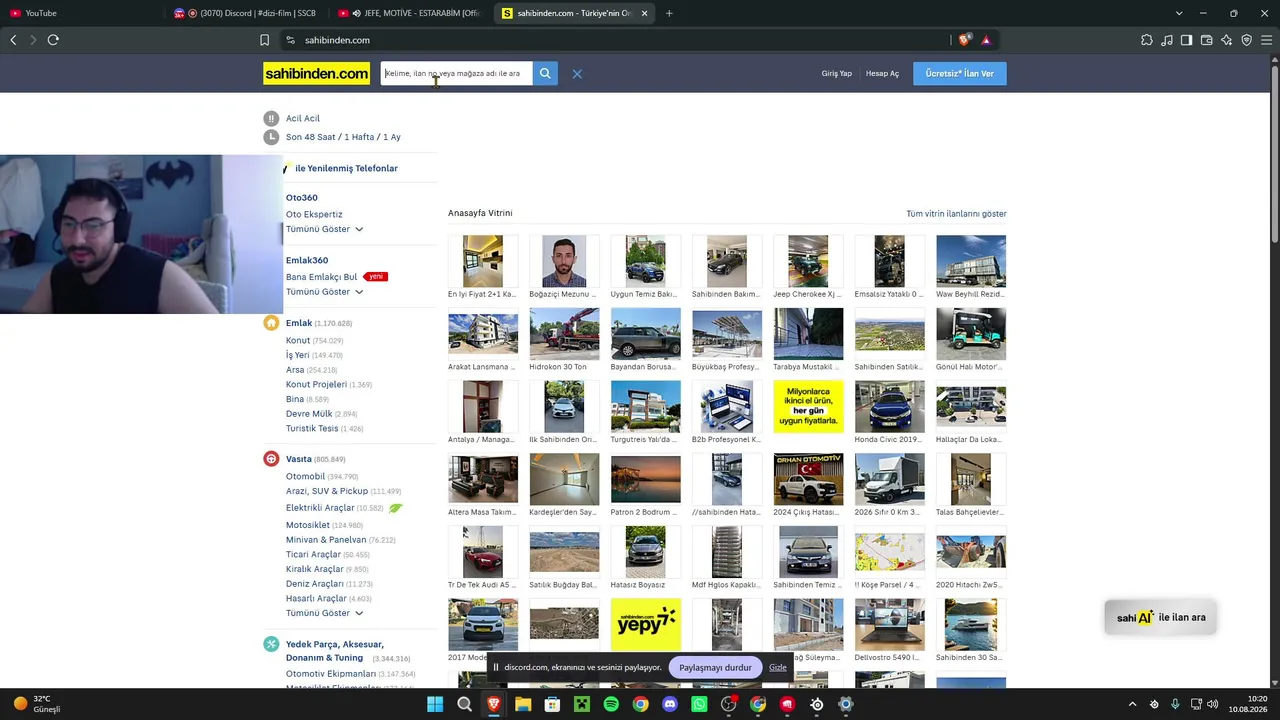
Task: Expand Tümünü Göster under Vasıta
Action: click(x=325, y=613)
